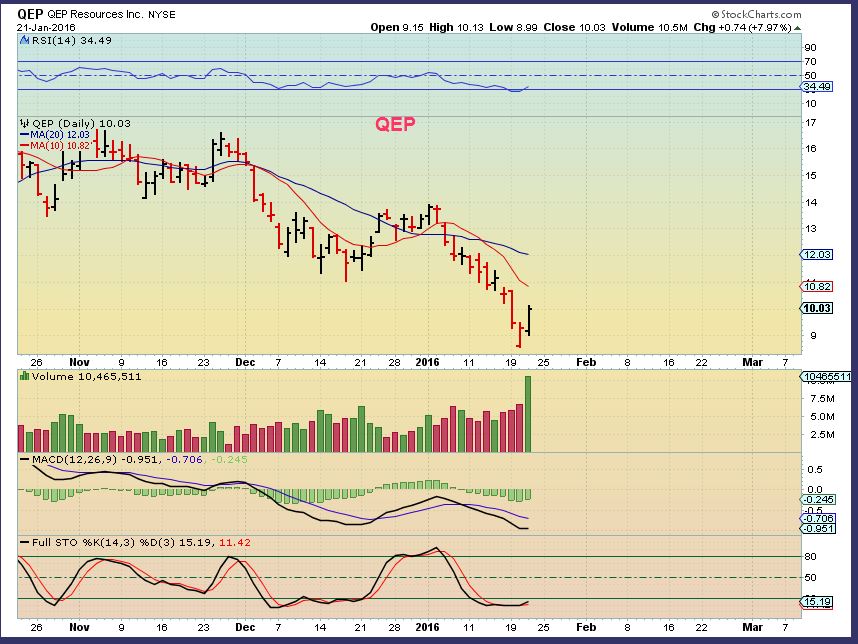The image size is (858, 644).
Task: Click the 34.49 RSI value tag on axis
Action: click(816, 86)
